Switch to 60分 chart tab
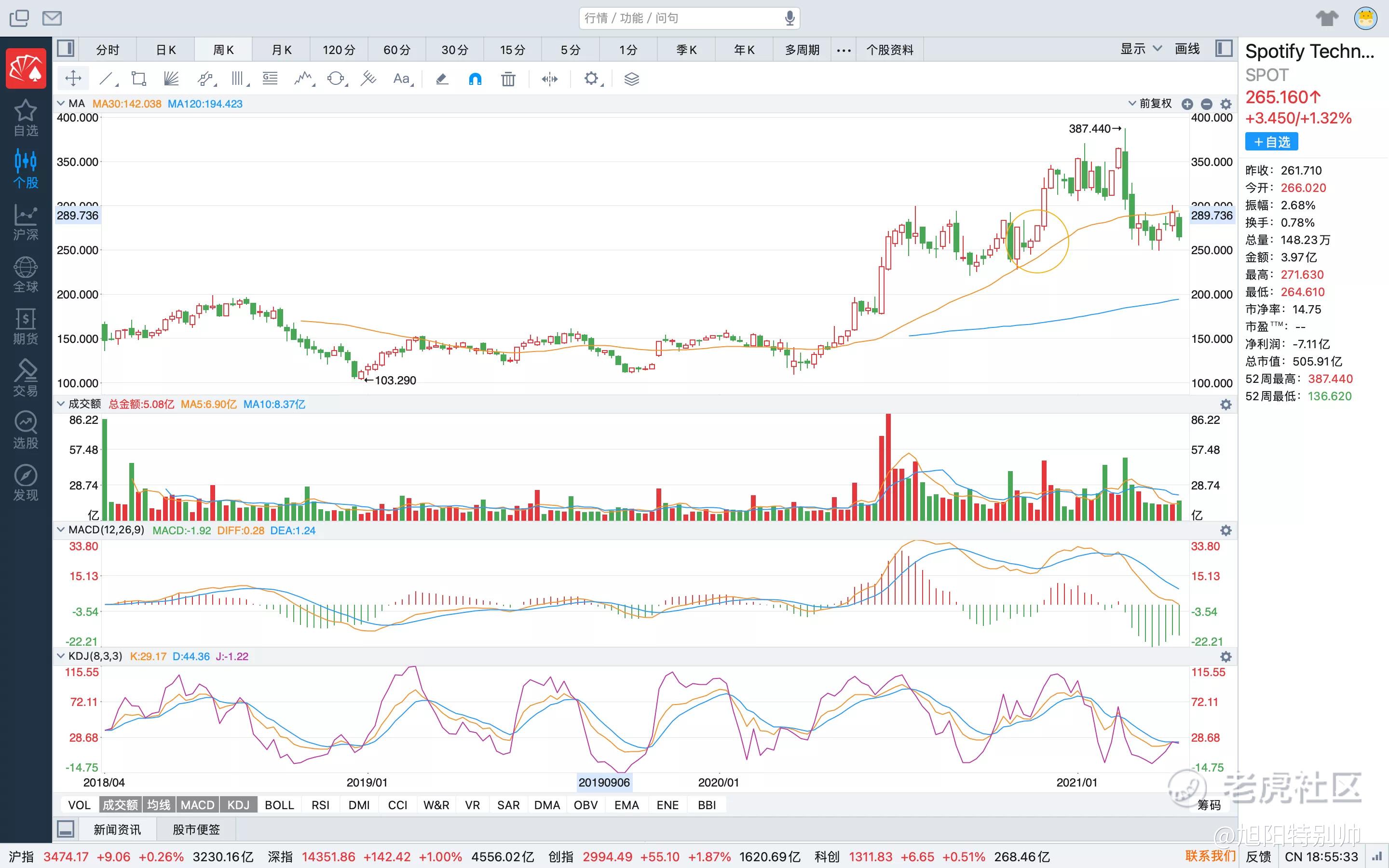The width and height of the screenshot is (1389, 868). pos(397,50)
